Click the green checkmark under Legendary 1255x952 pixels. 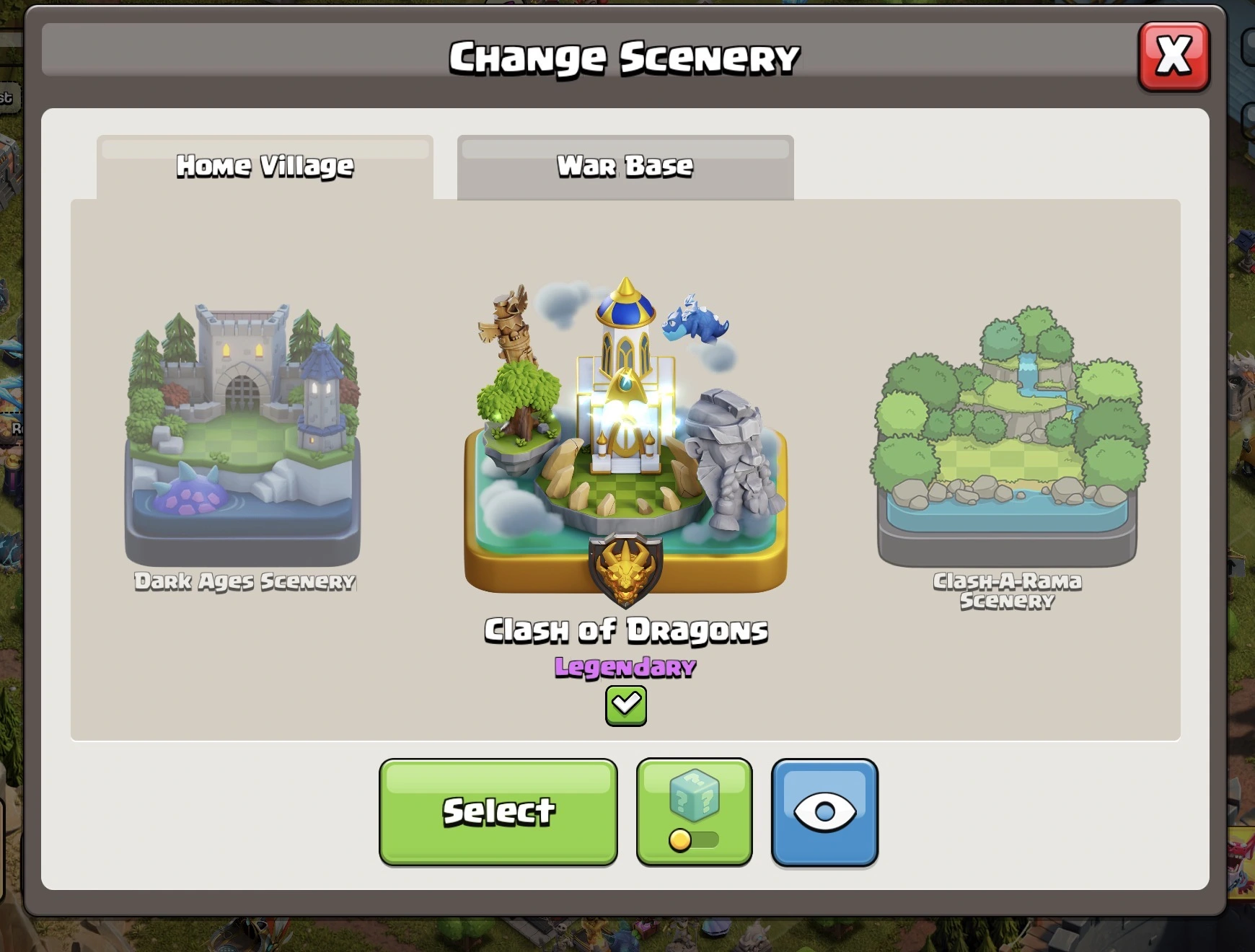[626, 705]
